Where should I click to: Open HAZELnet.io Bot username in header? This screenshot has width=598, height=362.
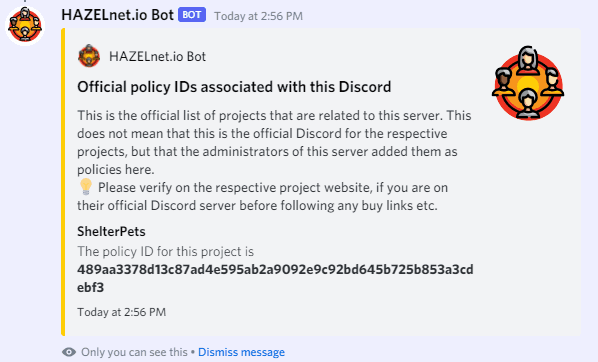coord(117,15)
